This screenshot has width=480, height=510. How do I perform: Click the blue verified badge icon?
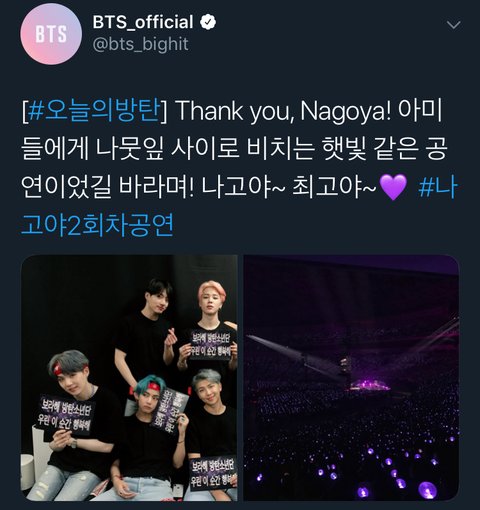(x=208, y=22)
